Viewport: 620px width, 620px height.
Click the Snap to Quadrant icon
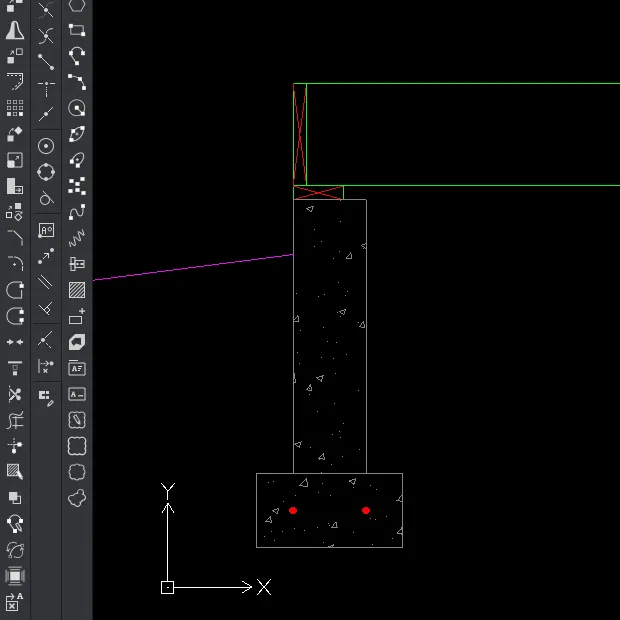click(x=46, y=172)
